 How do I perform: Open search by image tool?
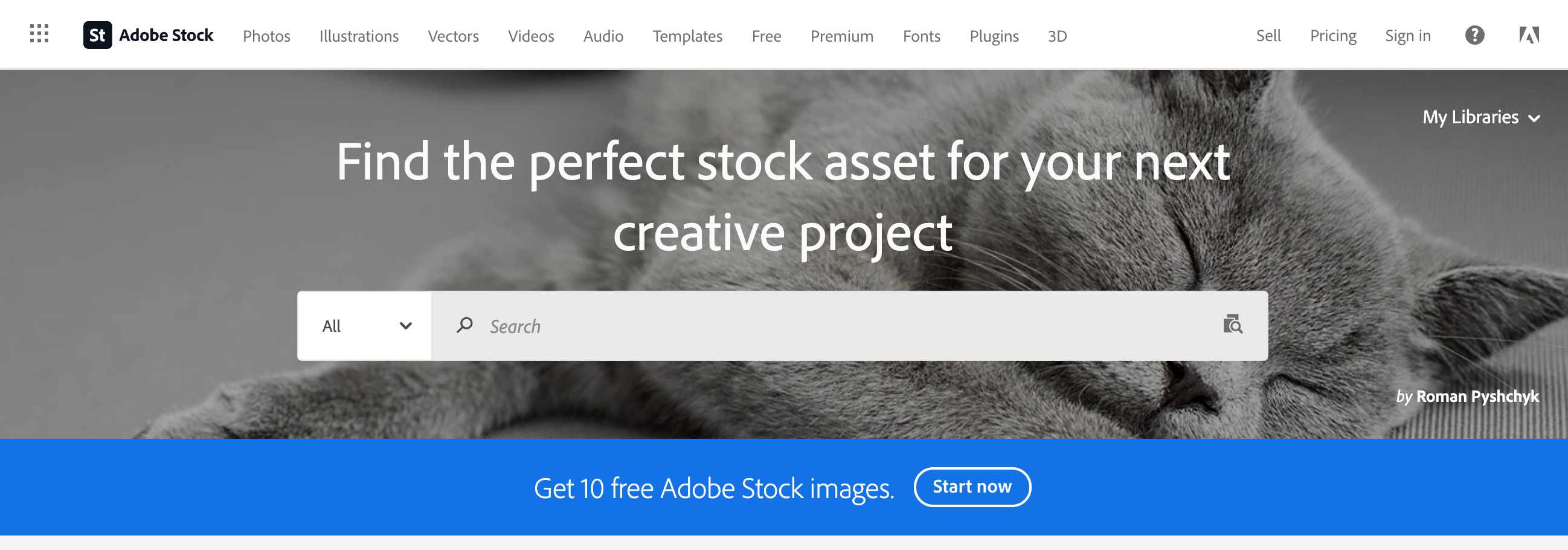(1233, 326)
